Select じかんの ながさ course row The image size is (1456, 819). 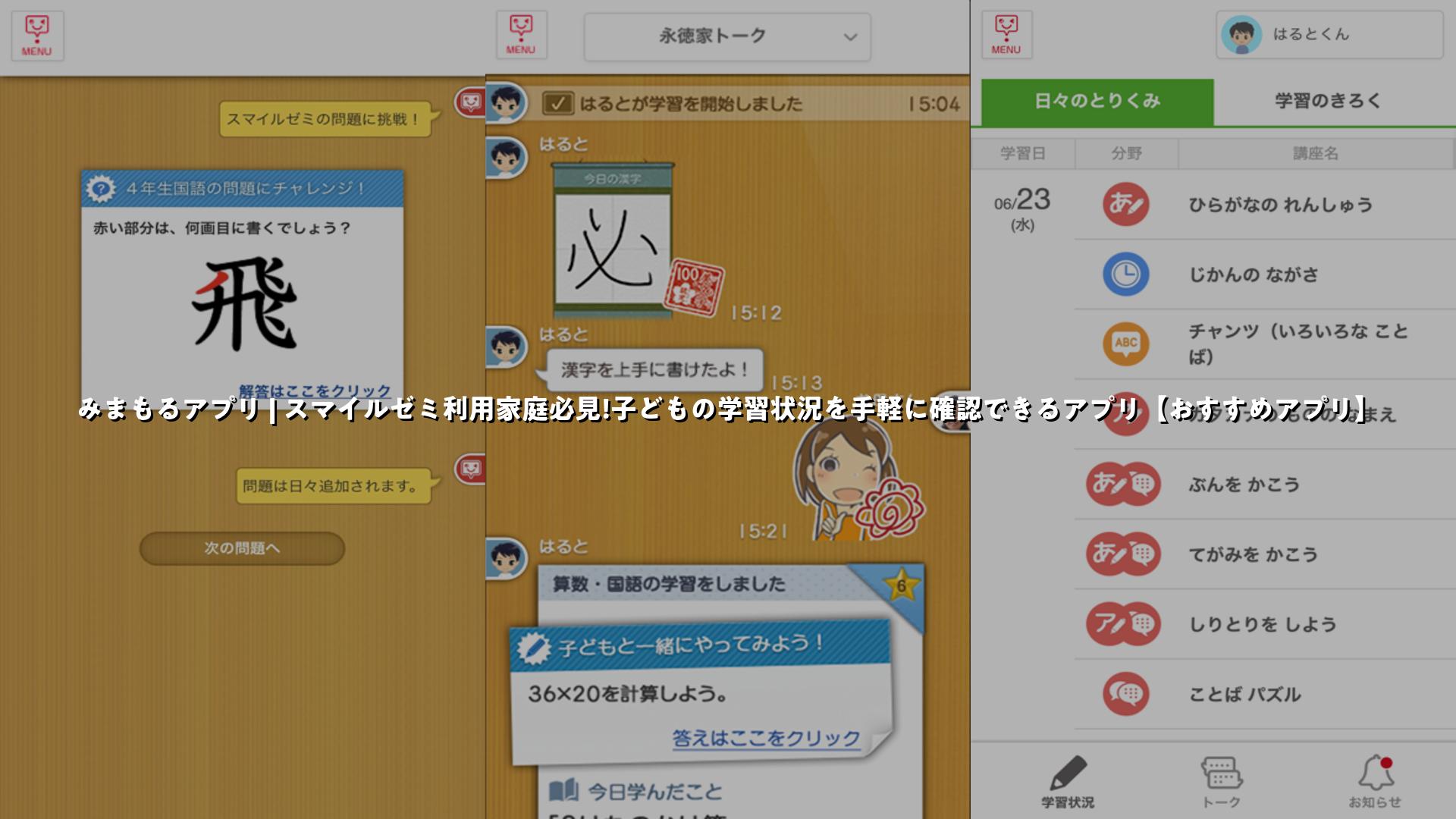tap(1265, 275)
